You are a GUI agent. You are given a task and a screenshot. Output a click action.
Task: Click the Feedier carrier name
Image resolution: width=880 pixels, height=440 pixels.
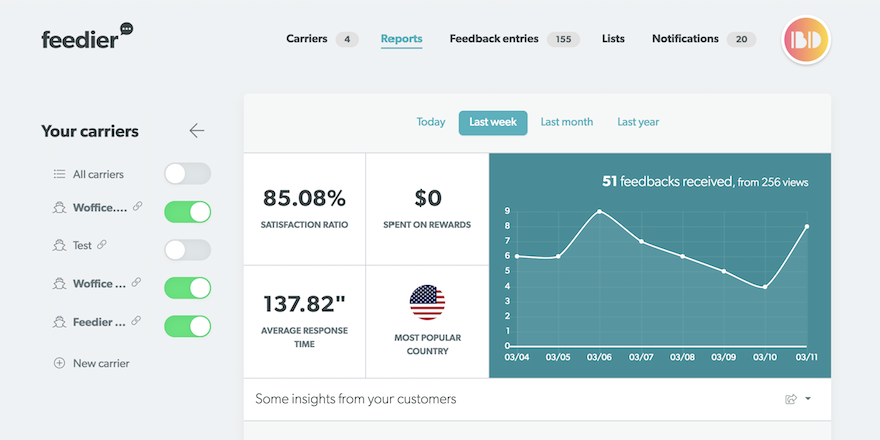(100, 322)
